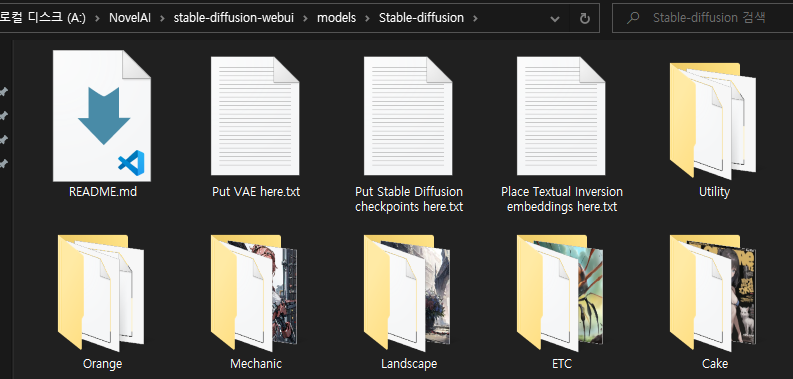Open the ETC folder icon

[x=560, y=292]
